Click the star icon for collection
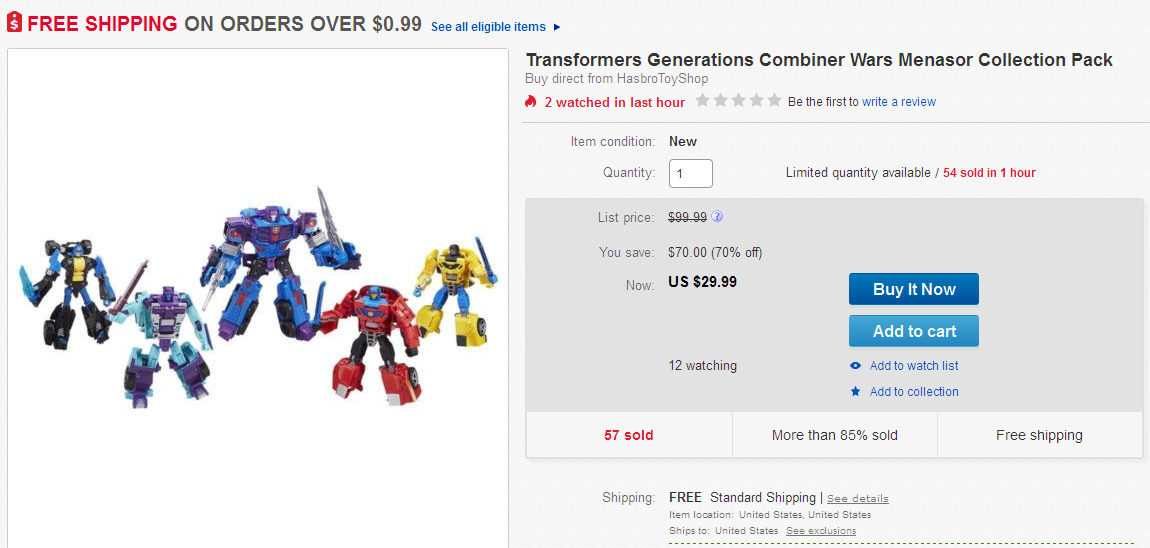Viewport: 1150px width, 548px height. 855,392
